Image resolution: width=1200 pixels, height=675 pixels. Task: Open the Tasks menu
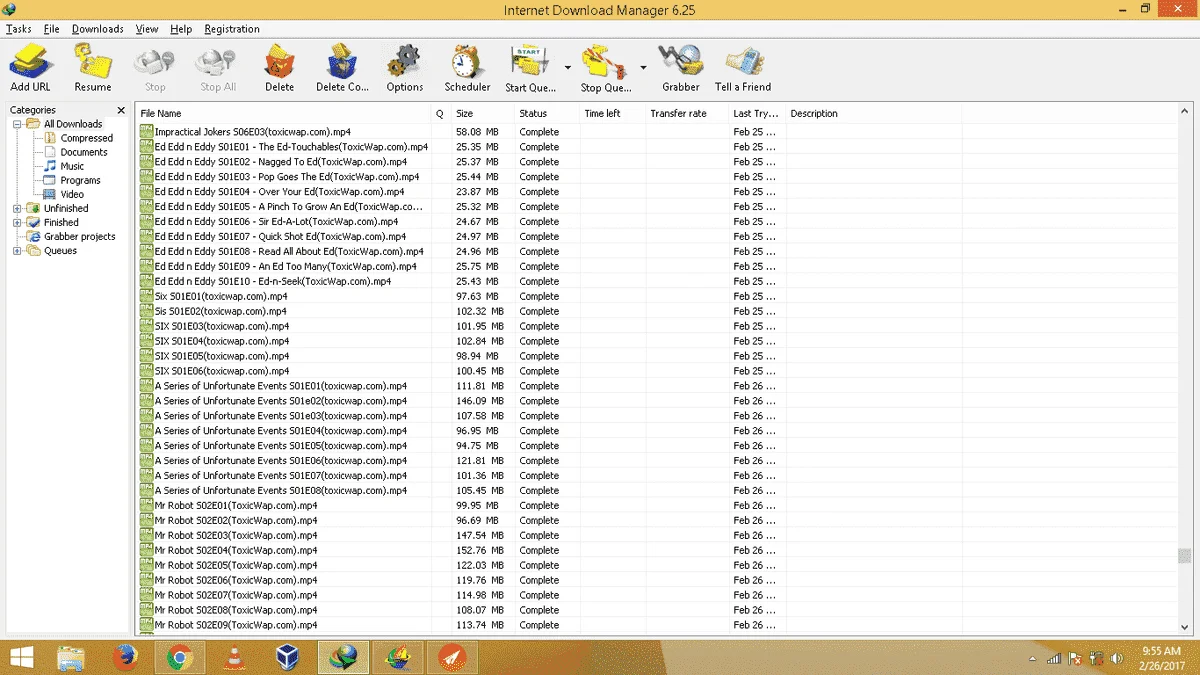coord(19,29)
